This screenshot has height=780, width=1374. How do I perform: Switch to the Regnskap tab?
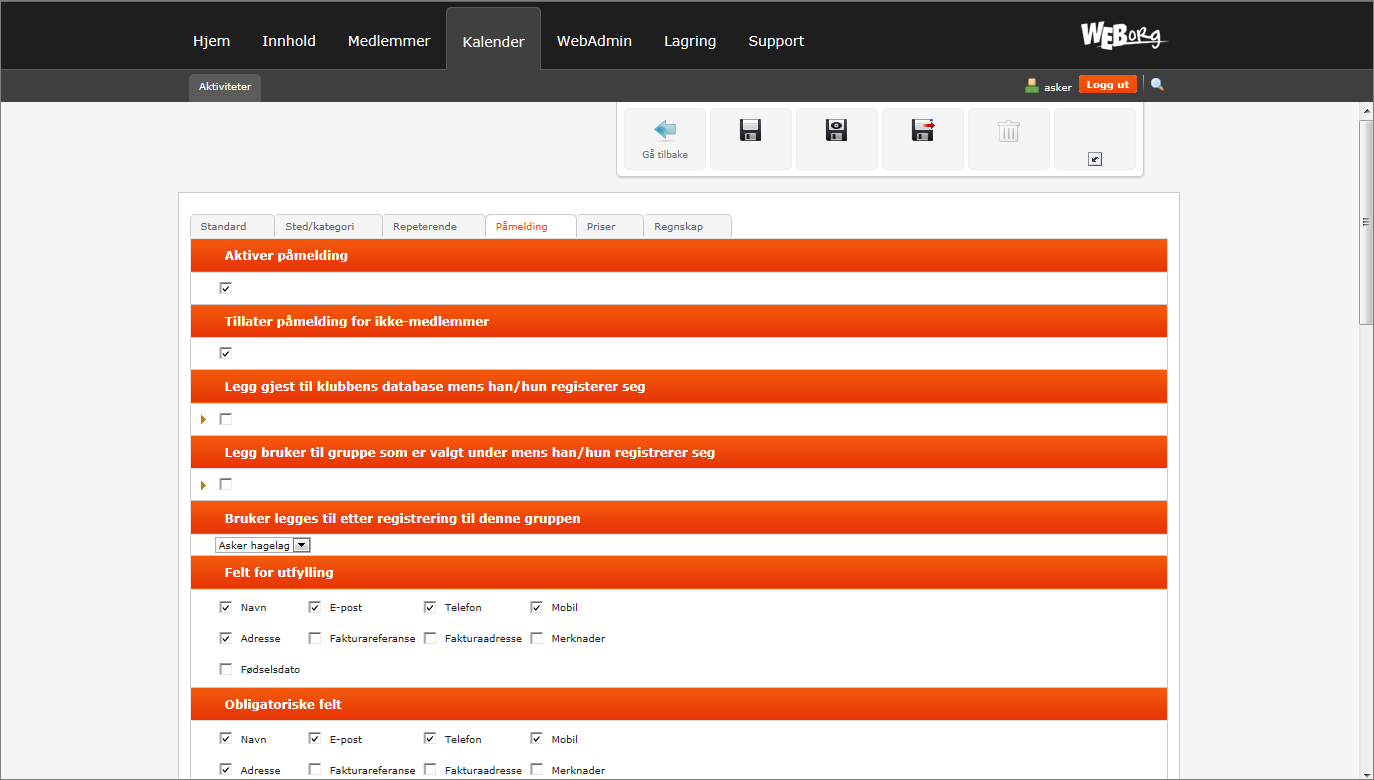tap(688, 226)
